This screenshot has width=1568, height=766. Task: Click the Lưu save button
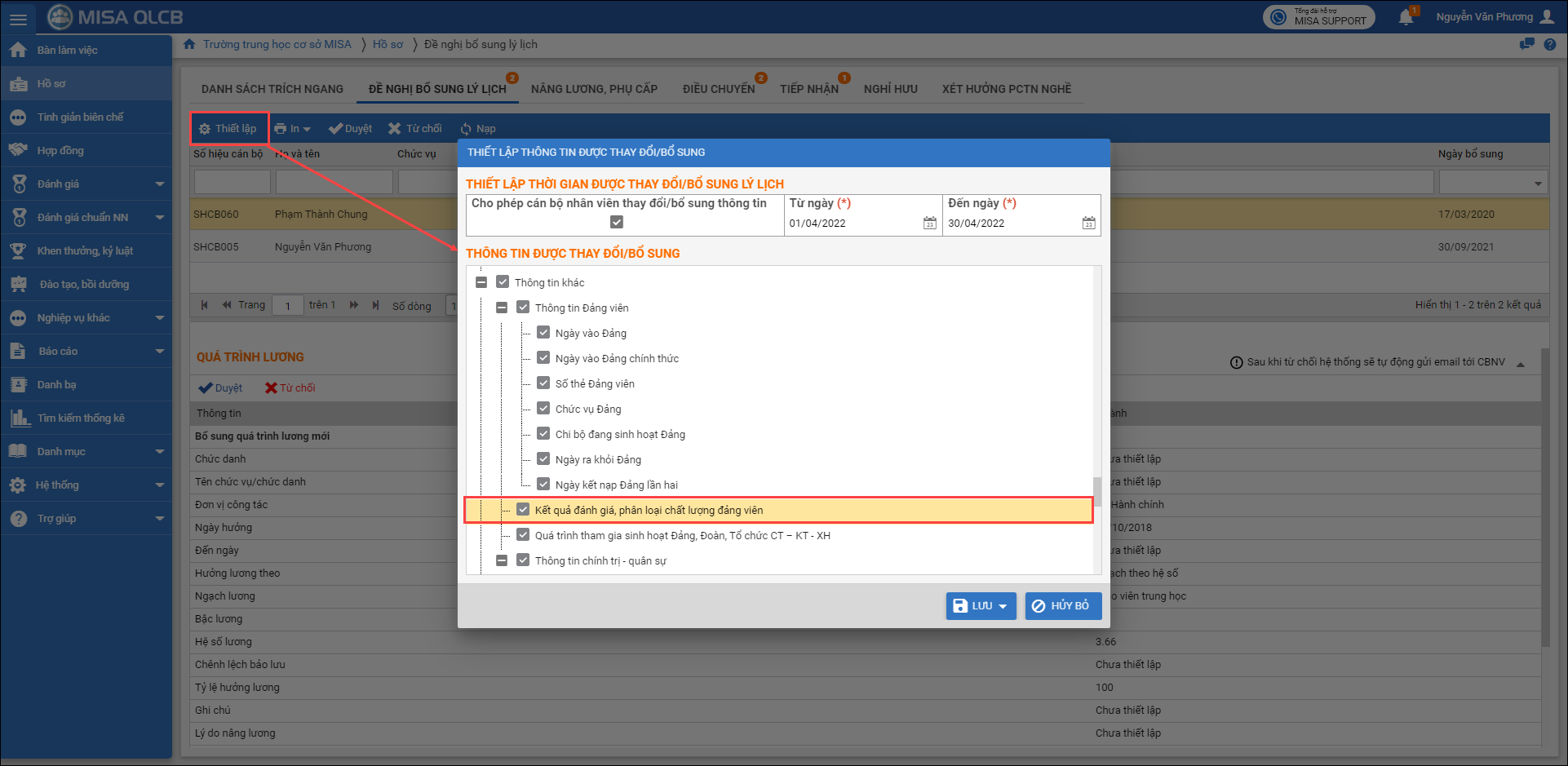click(972, 606)
